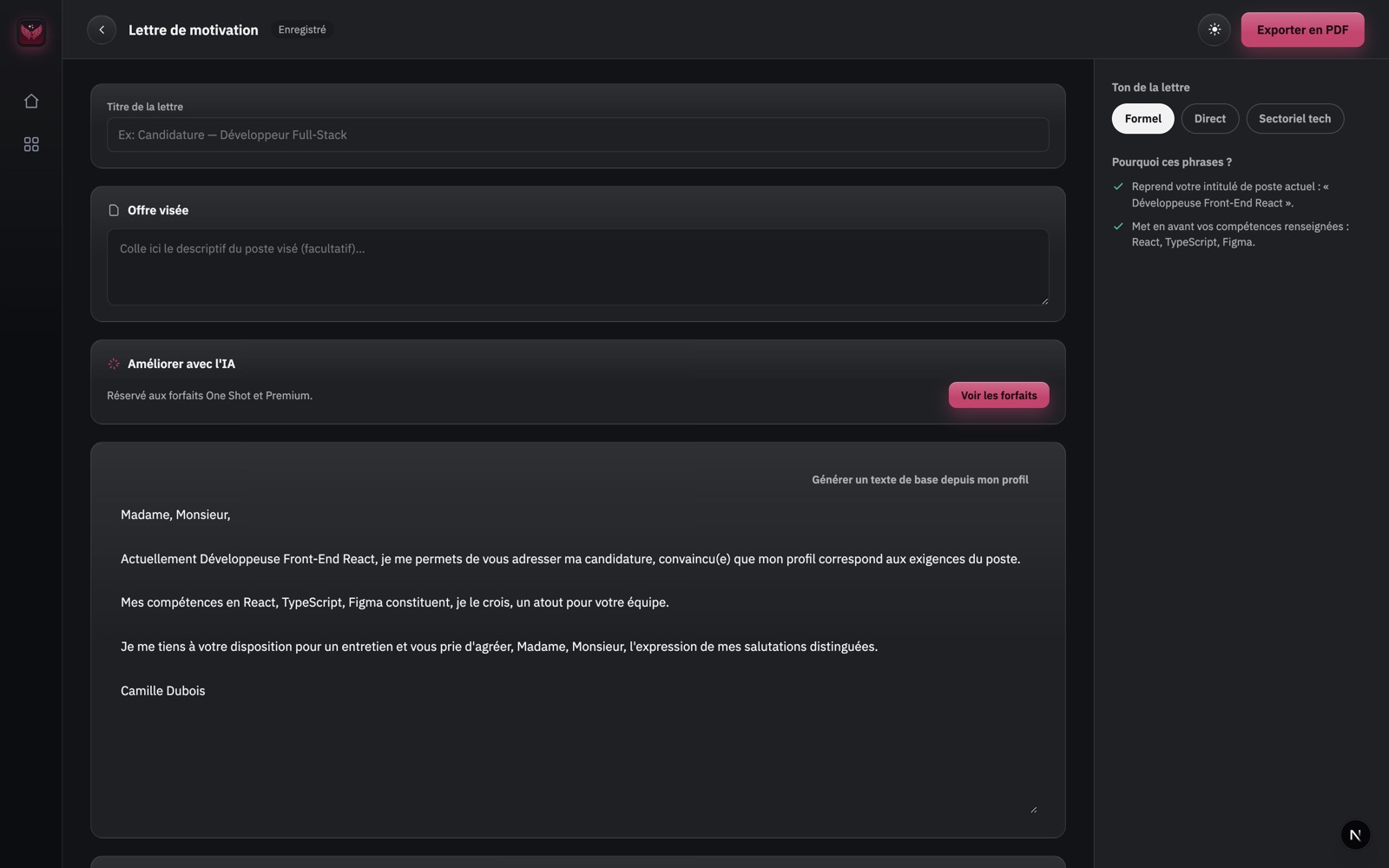Click the document icon beside Offre visée
This screenshot has width=1389, height=868.
click(114, 210)
